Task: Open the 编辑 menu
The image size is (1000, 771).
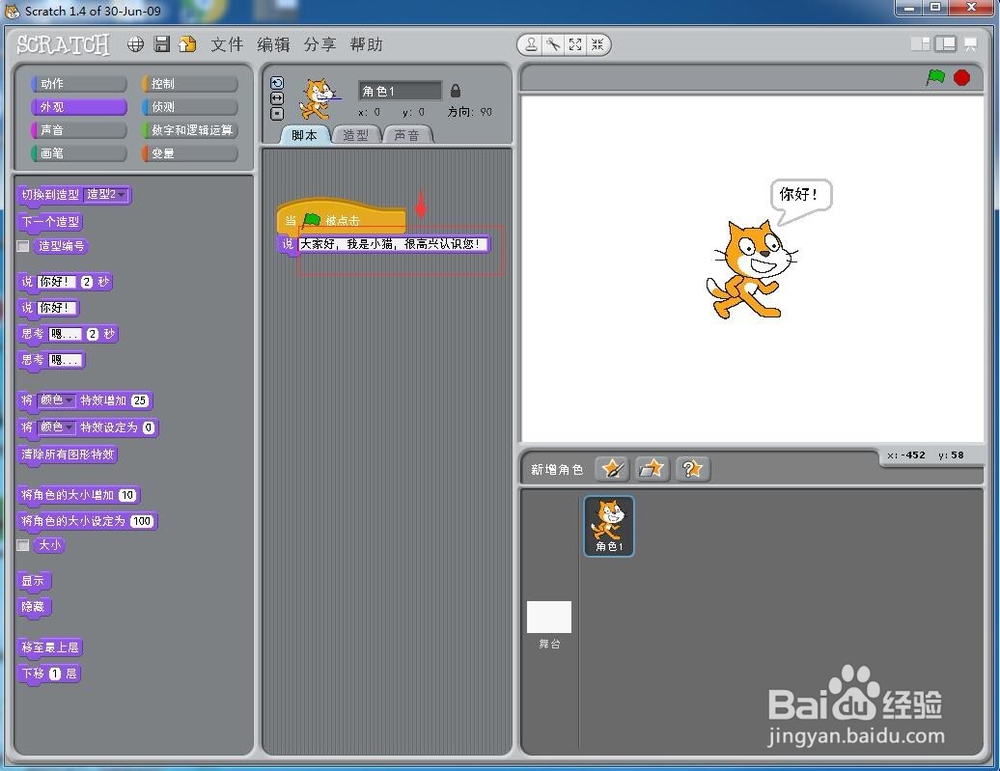Action: 273,44
